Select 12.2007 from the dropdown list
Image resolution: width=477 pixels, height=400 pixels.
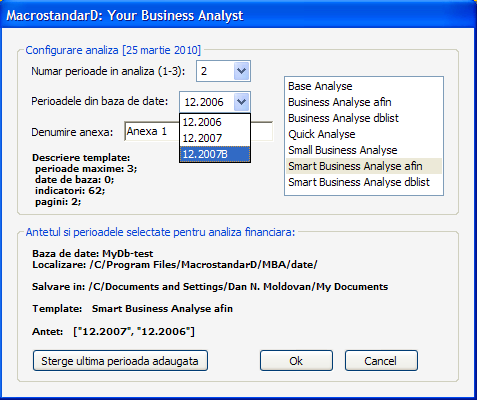point(215,138)
